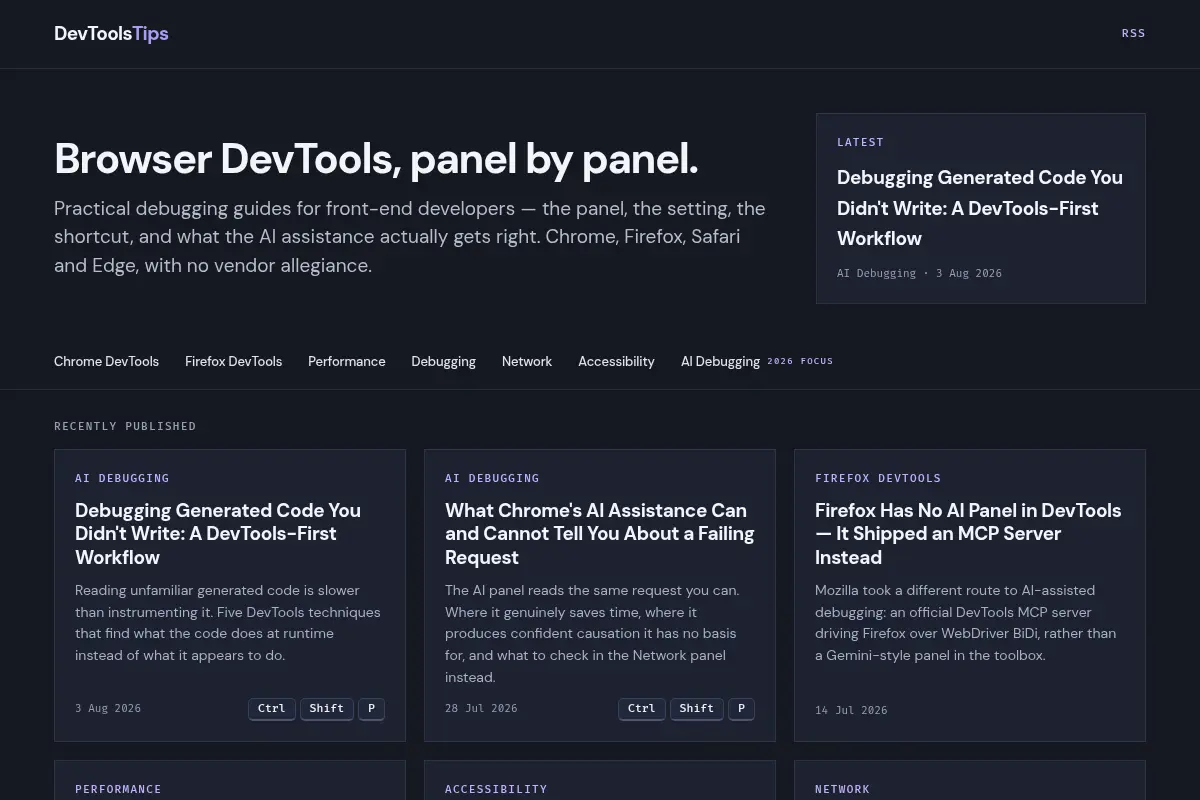Click the Mozilla took a different route summary
This screenshot has height=800, width=1200.
click(x=968, y=623)
